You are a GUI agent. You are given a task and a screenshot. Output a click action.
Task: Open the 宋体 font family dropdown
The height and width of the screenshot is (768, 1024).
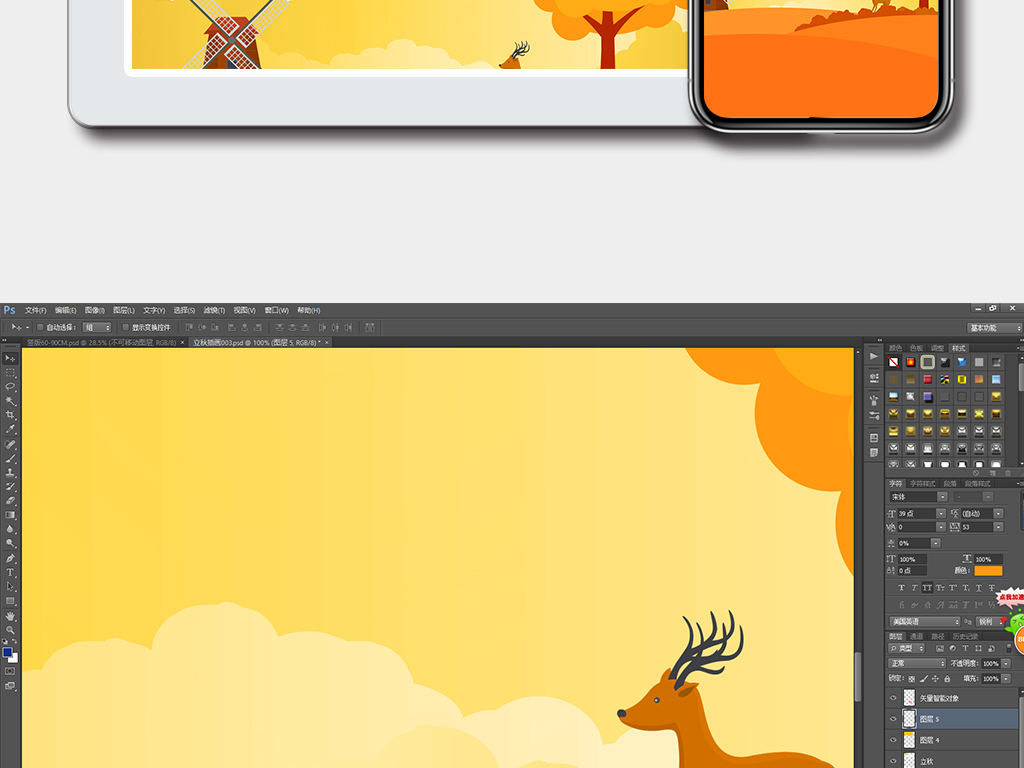(x=918, y=497)
